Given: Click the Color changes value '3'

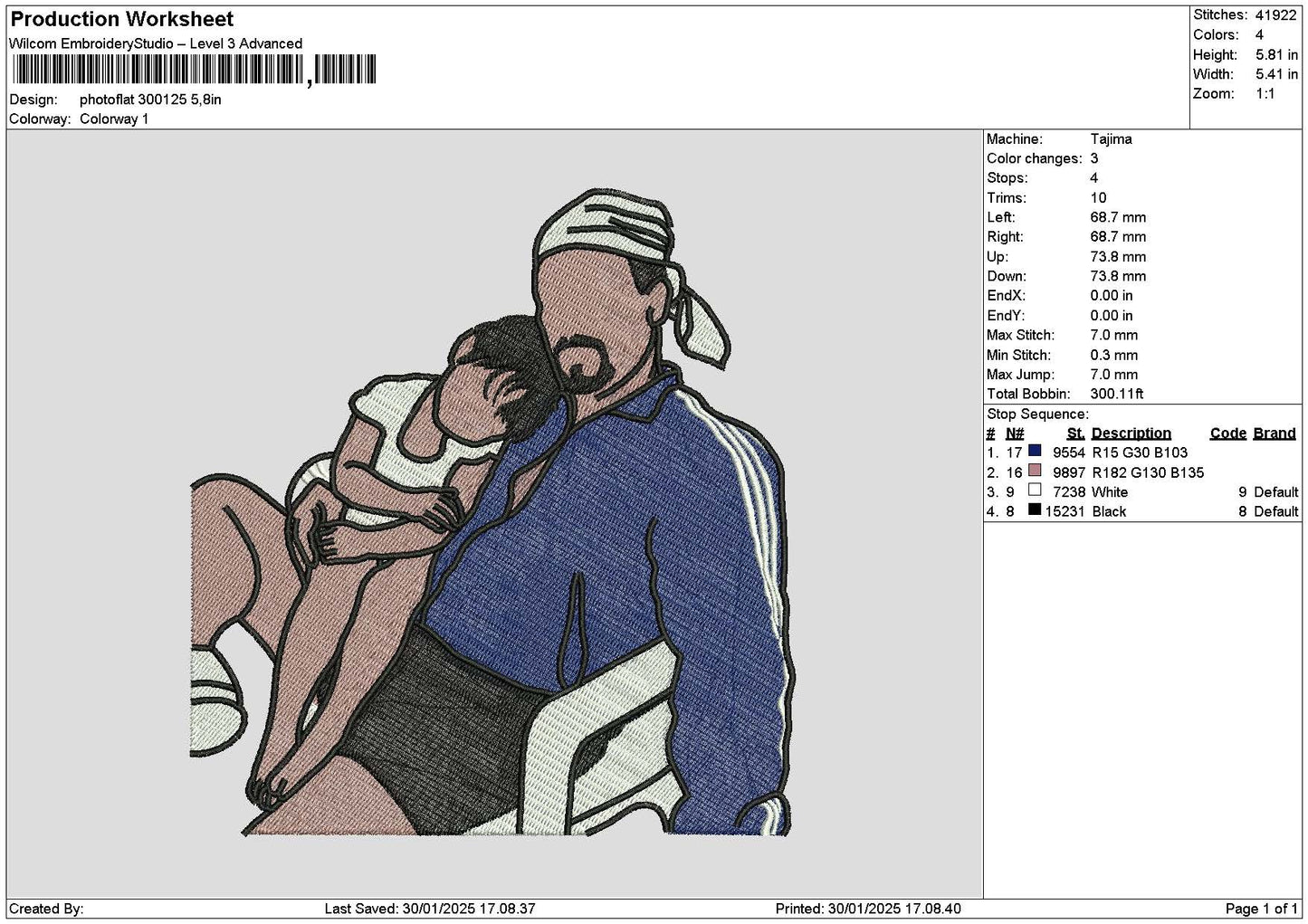Looking at the screenshot, I should [1094, 158].
